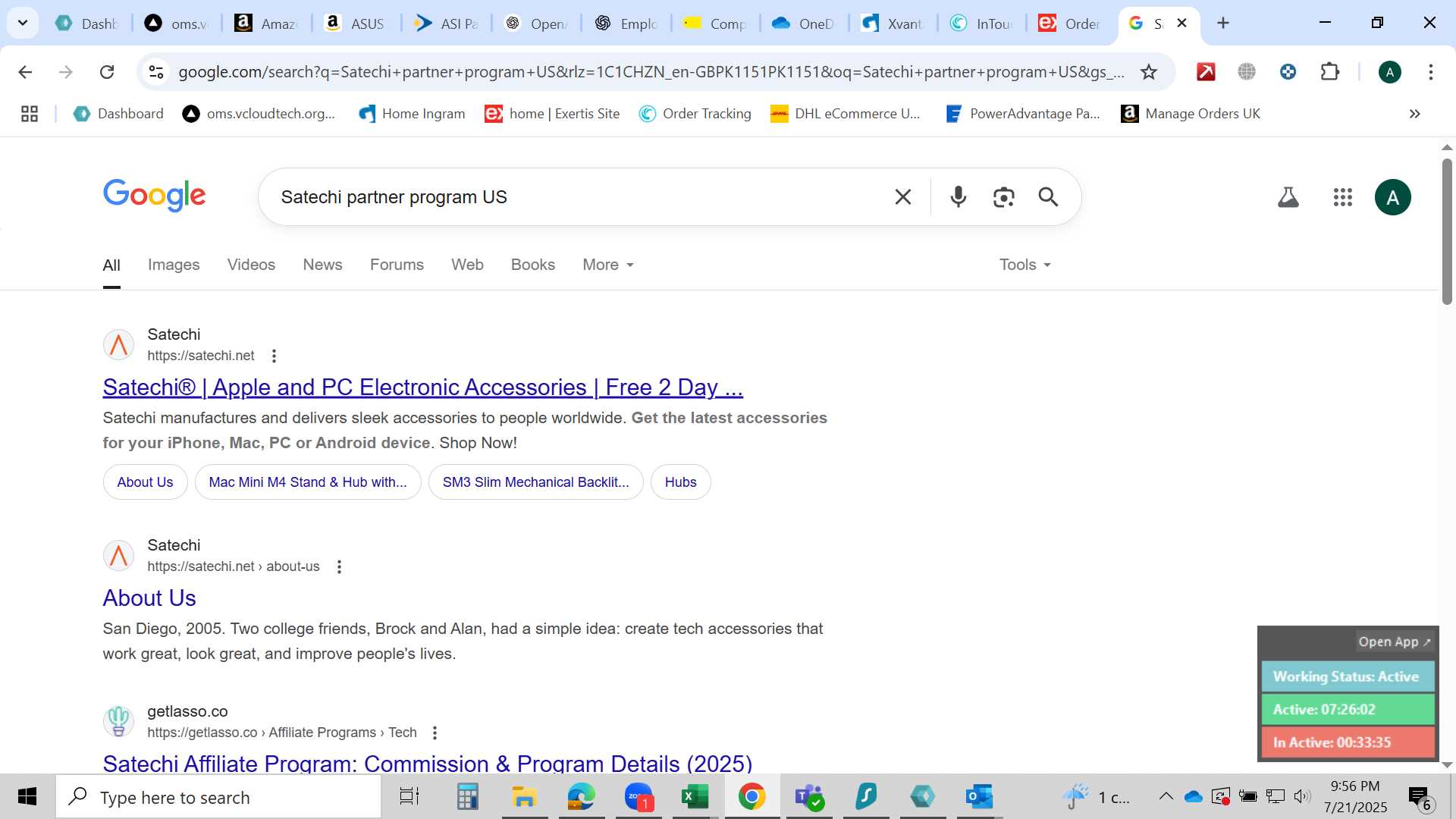Open Chrome three-dot menu

(x=1430, y=72)
